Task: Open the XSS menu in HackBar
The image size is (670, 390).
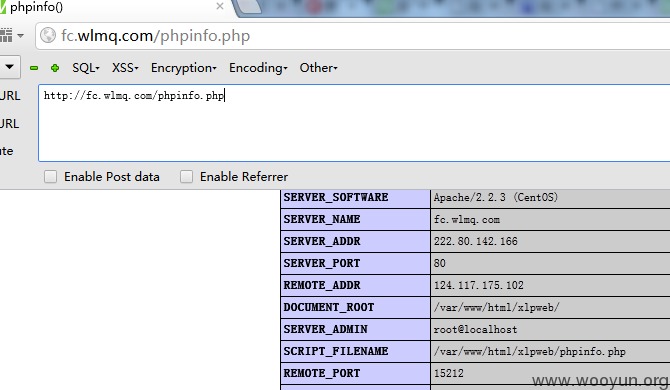Action: 125,68
